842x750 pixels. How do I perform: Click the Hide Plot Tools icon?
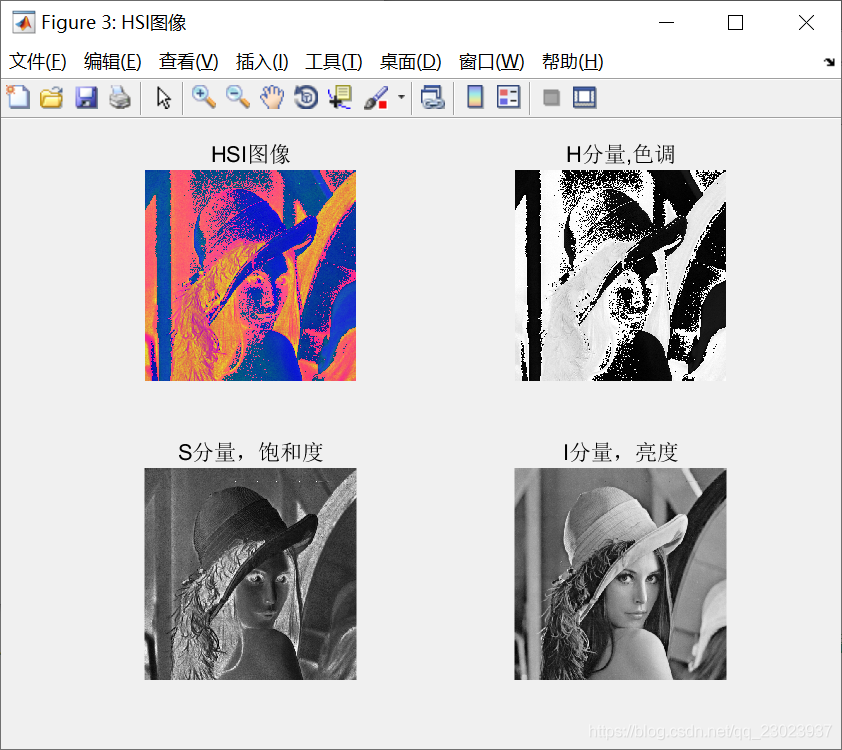point(551,98)
